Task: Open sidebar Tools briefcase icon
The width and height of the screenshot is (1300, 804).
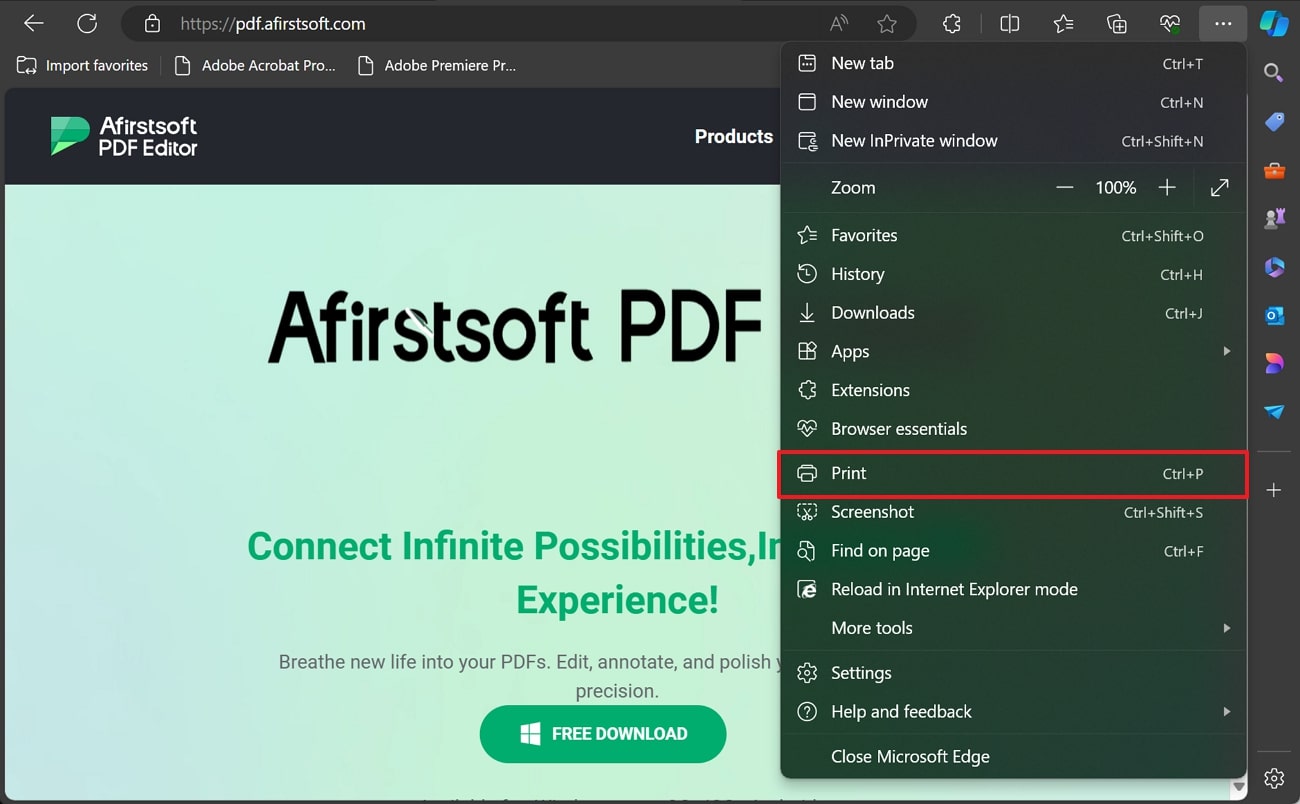Action: [x=1274, y=170]
